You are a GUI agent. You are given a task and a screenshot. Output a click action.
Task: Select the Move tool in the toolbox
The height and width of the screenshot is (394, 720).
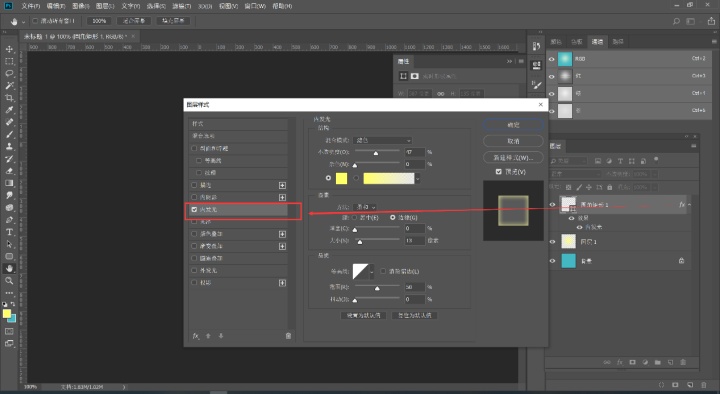click(x=9, y=49)
